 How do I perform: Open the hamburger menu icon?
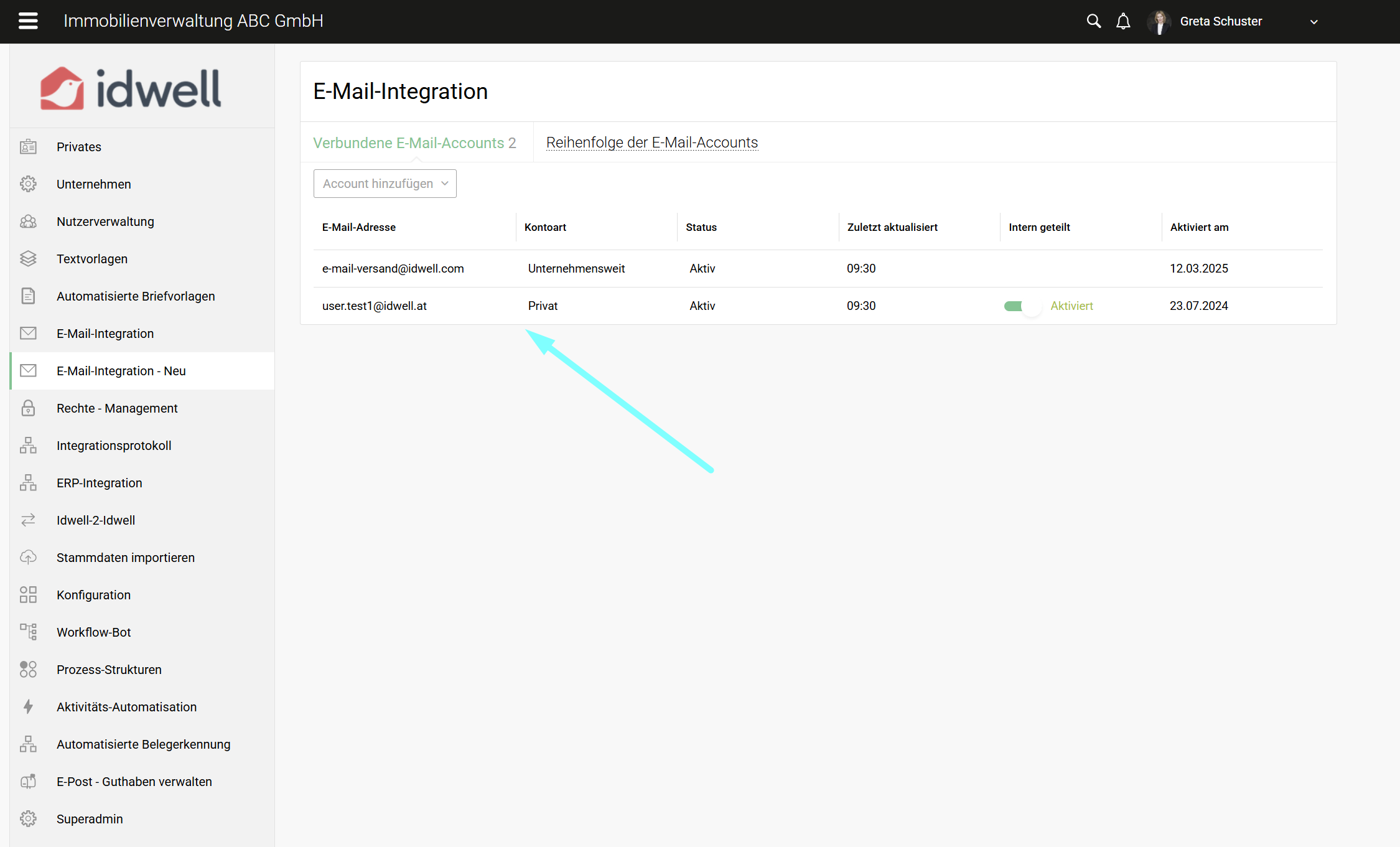[x=28, y=21]
